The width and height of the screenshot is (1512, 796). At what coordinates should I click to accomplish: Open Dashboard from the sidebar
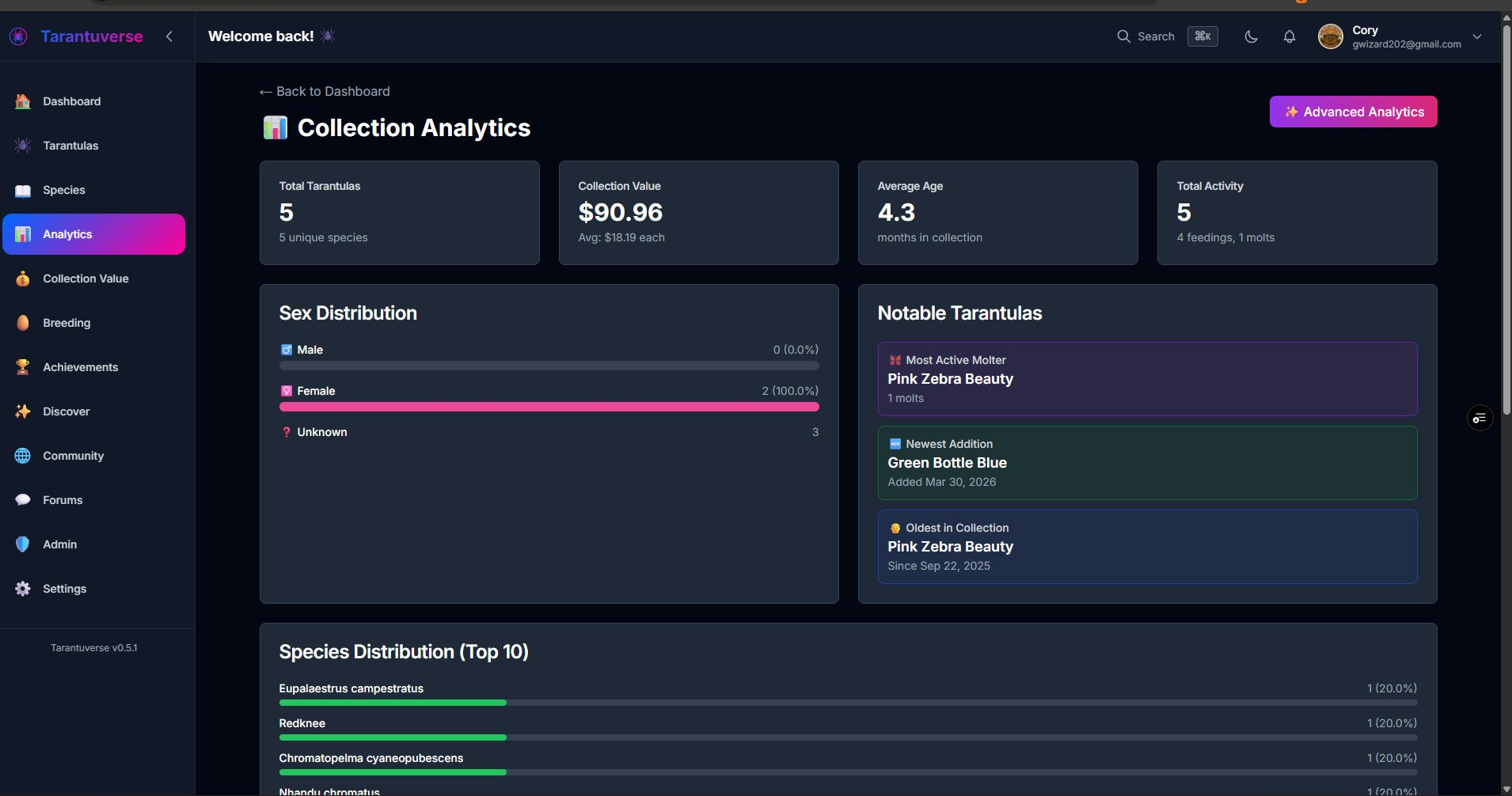coord(93,101)
